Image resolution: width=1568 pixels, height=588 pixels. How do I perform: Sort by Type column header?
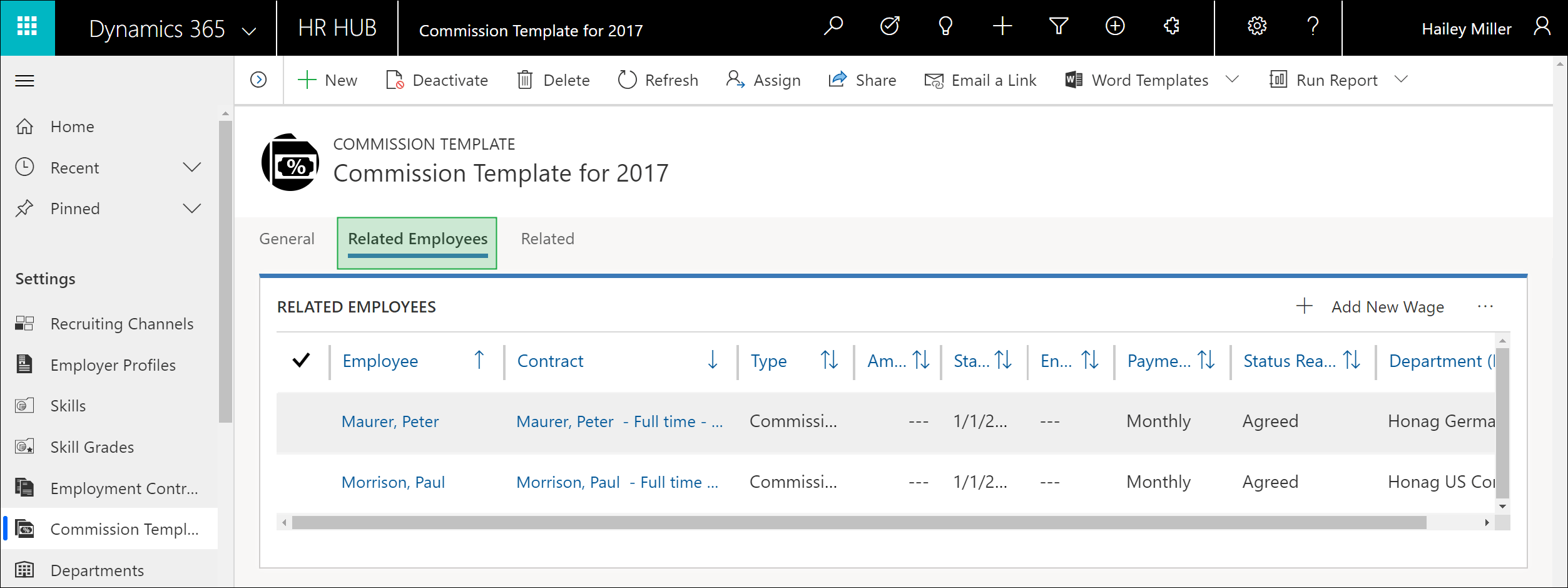795,361
